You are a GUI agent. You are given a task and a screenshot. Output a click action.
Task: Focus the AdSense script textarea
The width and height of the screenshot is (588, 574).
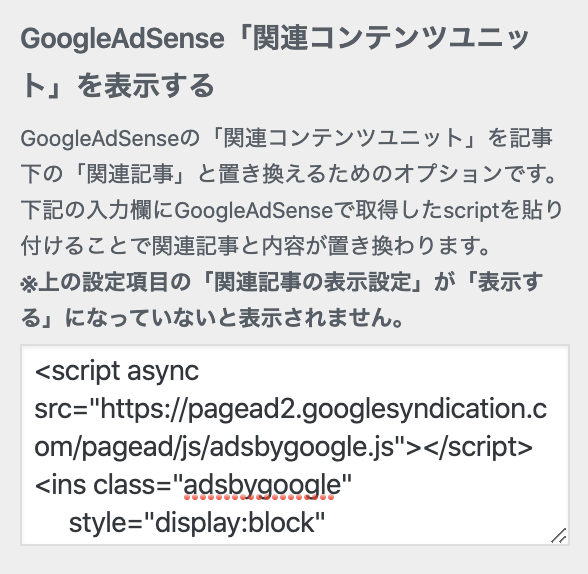[x=295, y=445]
